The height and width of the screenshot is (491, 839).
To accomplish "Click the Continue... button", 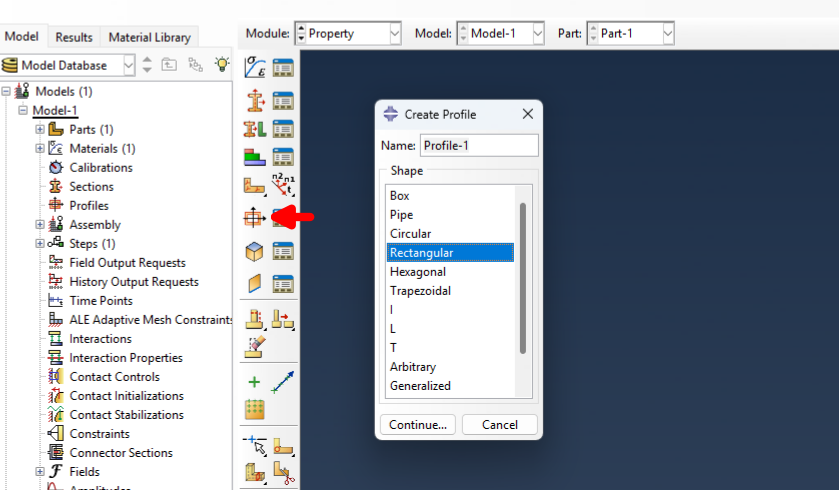I will [418, 425].
